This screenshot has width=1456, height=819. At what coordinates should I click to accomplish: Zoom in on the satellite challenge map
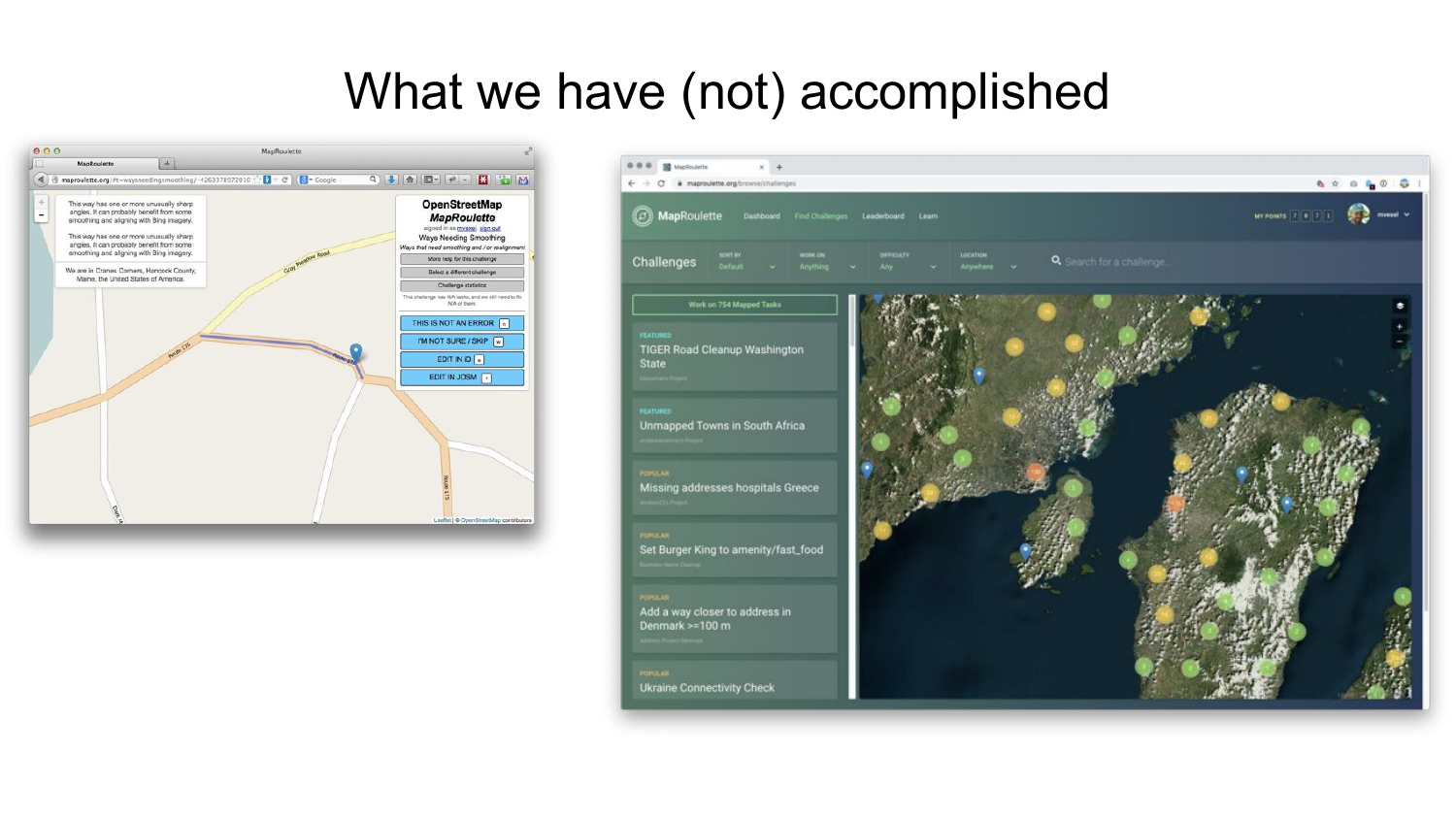click(x=1400, y=327)
